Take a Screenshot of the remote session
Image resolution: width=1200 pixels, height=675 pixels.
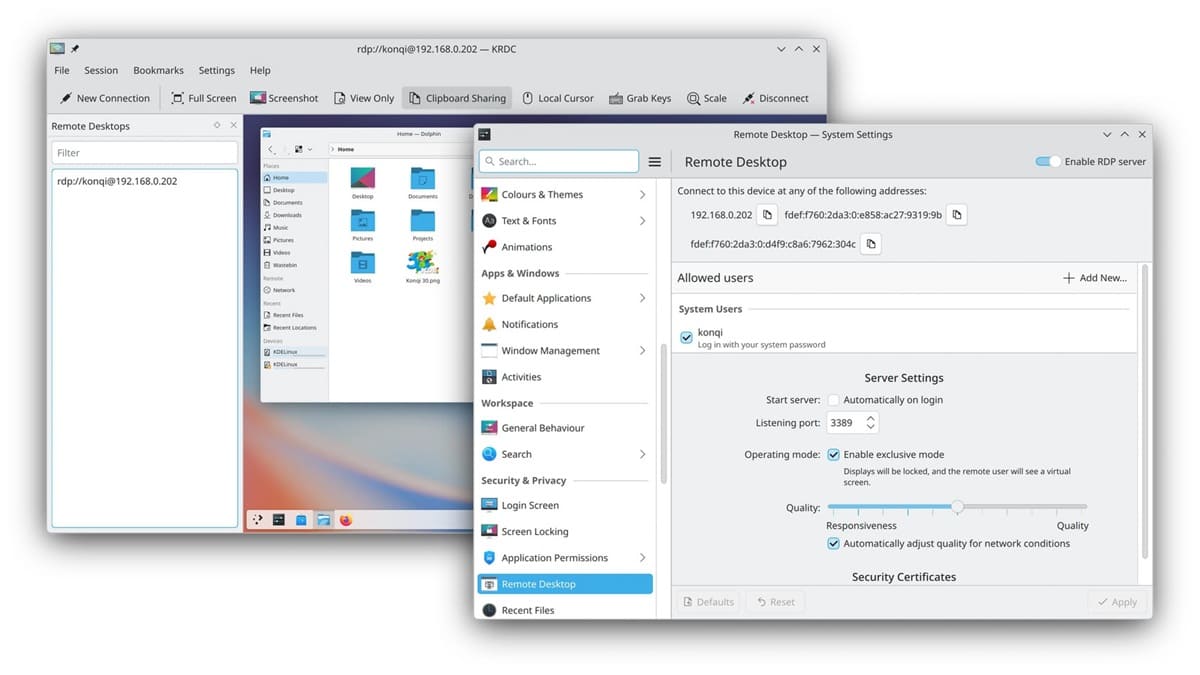284,98
